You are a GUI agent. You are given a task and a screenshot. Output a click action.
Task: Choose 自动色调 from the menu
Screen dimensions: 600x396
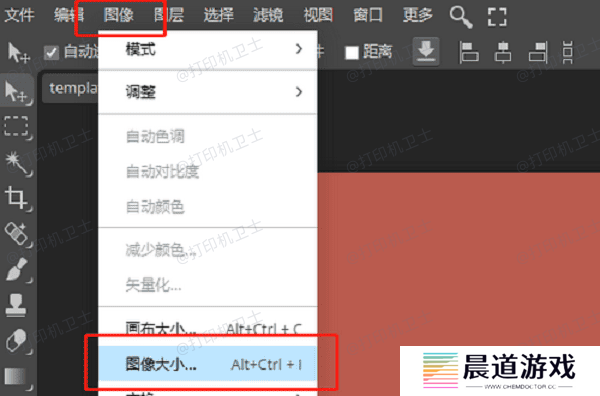pos(208,136)
